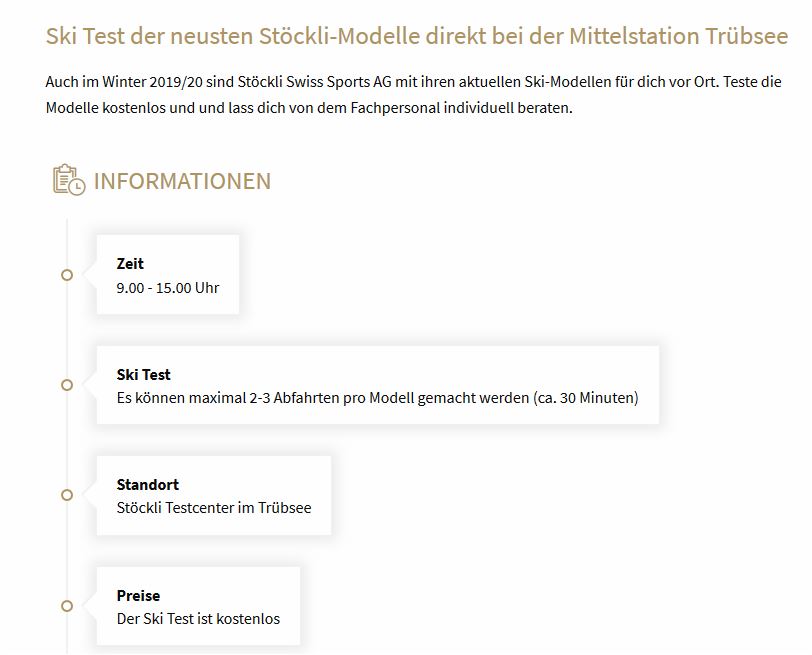Click the timeline circle beside Ski Test
Screen dimensions: 812x655
67,385
